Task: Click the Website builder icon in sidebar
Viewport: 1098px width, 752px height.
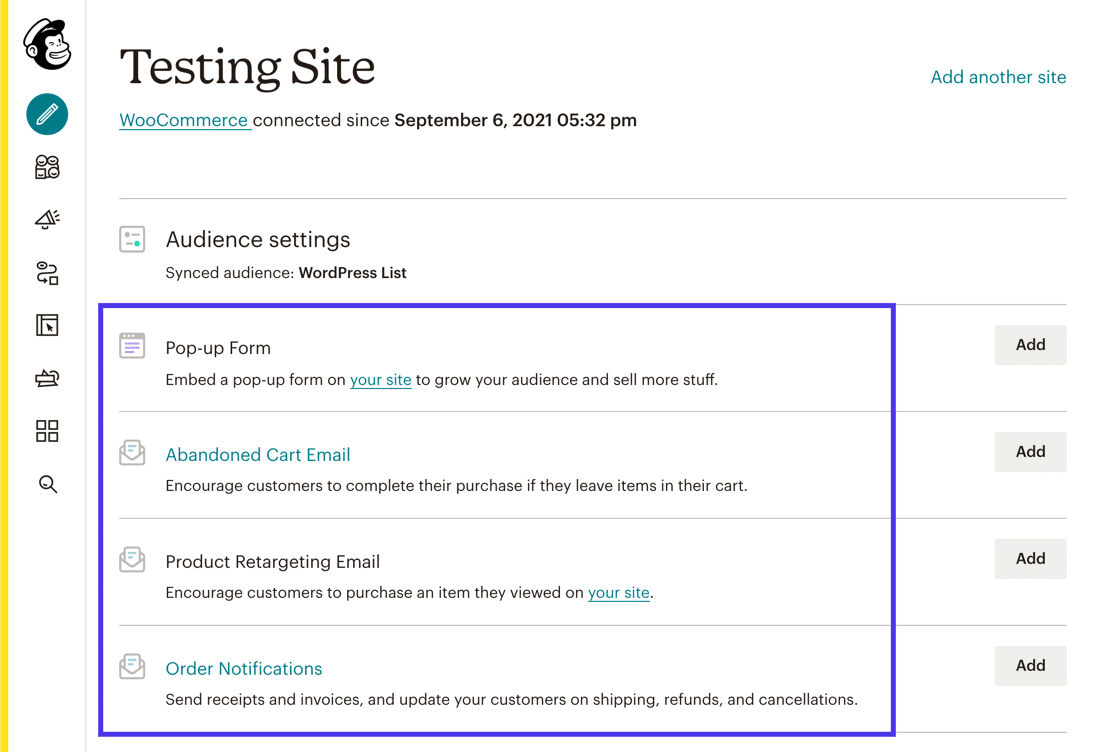Action: [x=46, y=325]
